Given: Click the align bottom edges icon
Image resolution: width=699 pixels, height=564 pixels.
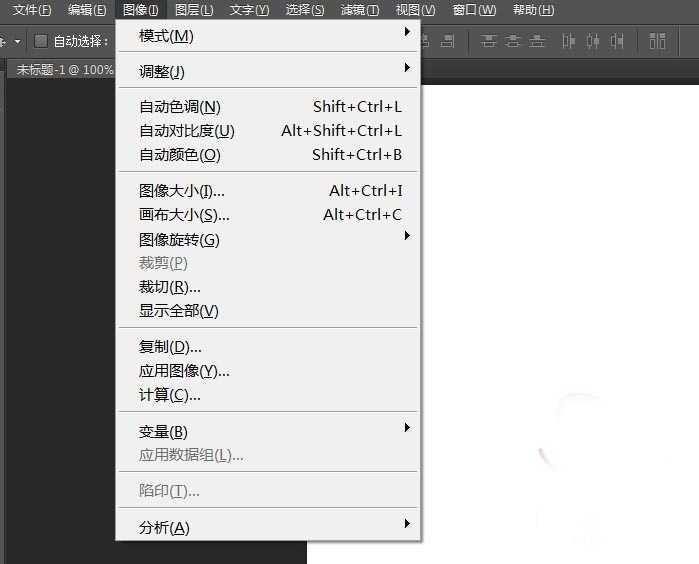Looking at the screenshot, I should pyautogui.click(x=447, y=41).
